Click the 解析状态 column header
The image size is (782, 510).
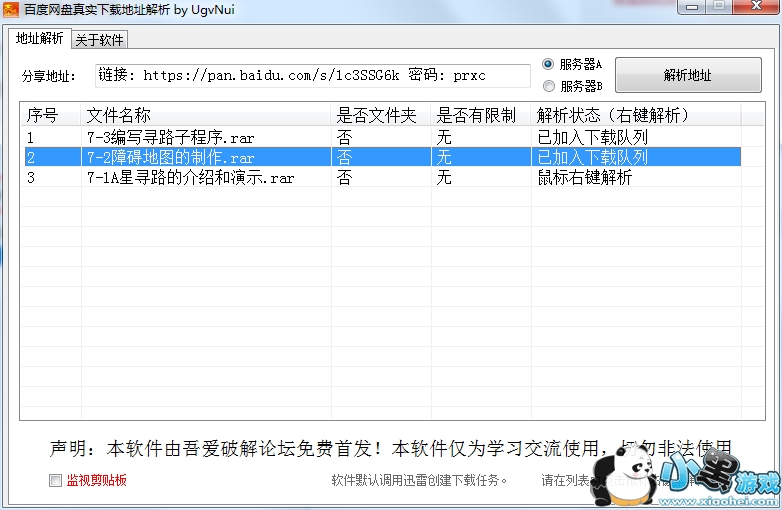(636, 115)
